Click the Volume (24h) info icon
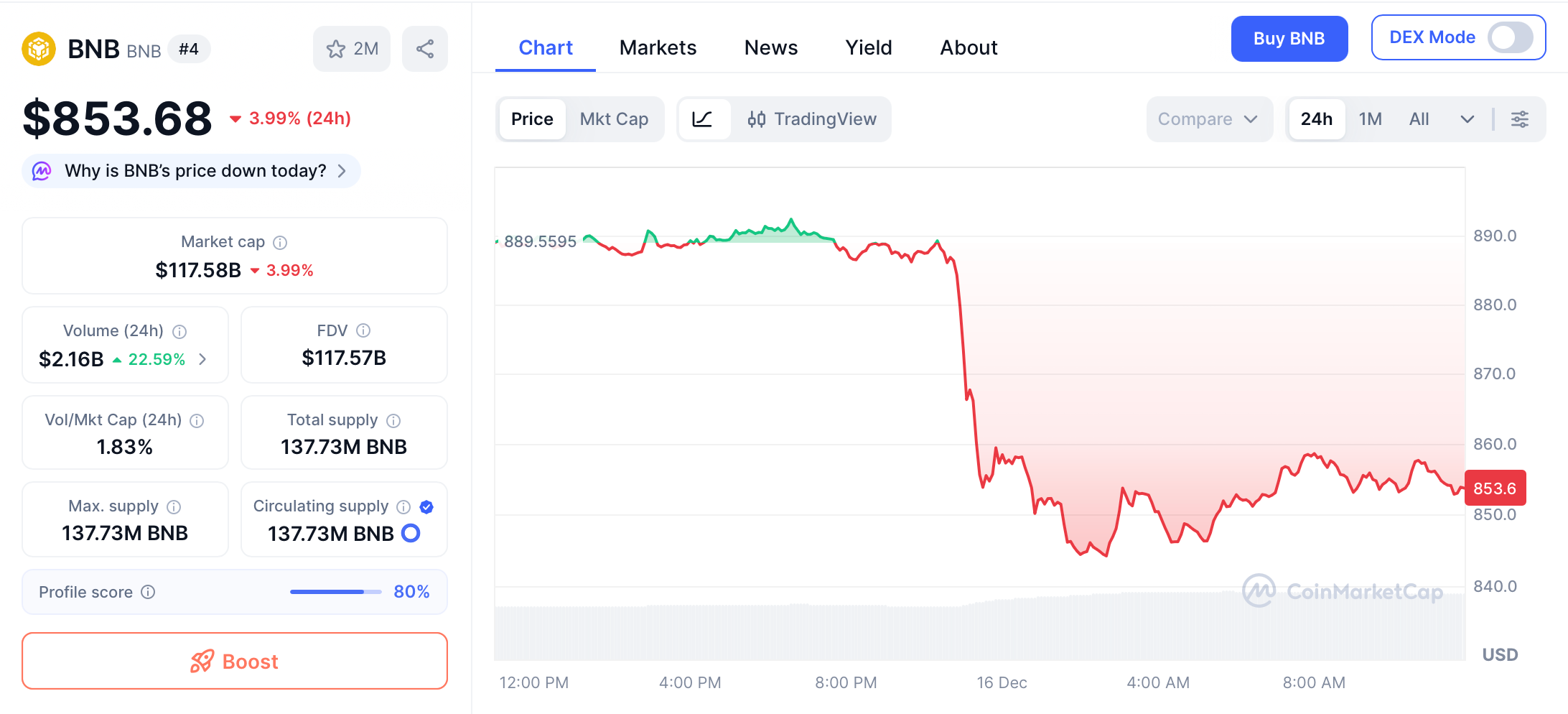The width and height of the screenshot is (1568, 714). point(179,331)
